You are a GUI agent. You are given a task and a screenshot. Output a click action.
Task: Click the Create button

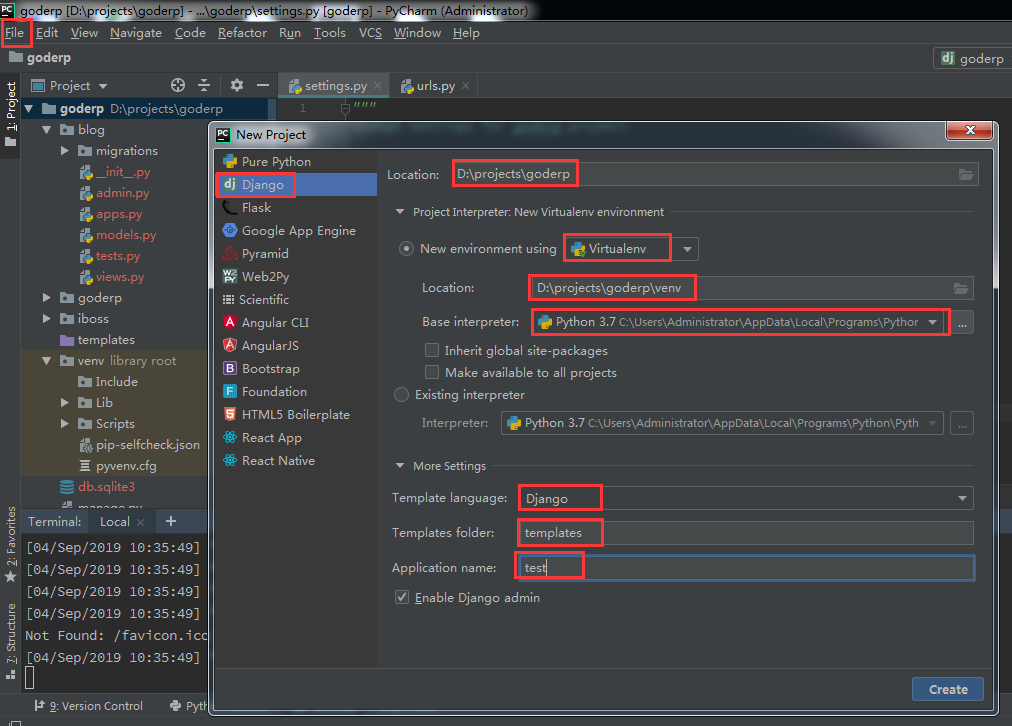(947, 689)
